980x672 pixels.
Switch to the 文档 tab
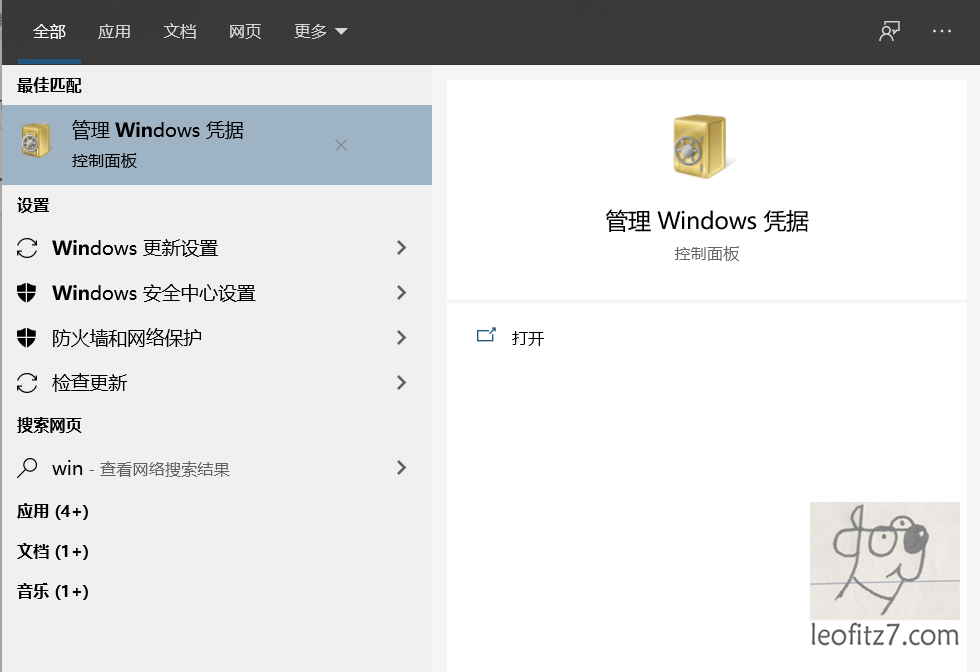click(180, 31)
